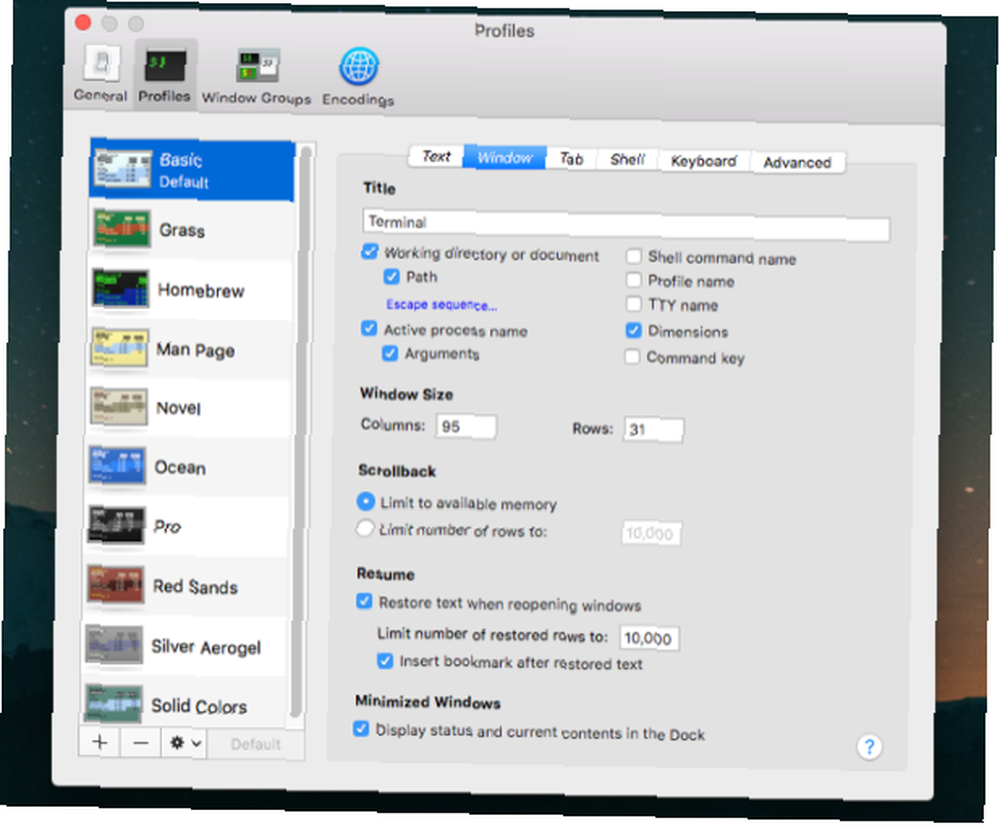1000x826 pixels.
Task: Choose the Silver Aerogel profile thumbnail
Action: 114,645
